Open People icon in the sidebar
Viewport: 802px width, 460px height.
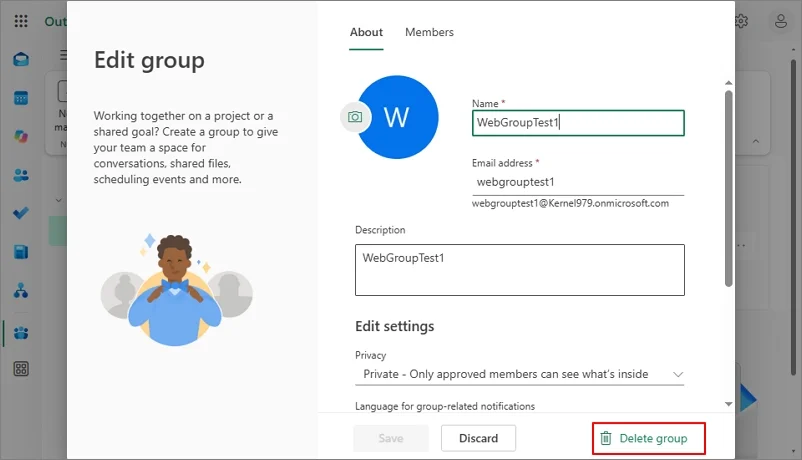coord(21,176)
